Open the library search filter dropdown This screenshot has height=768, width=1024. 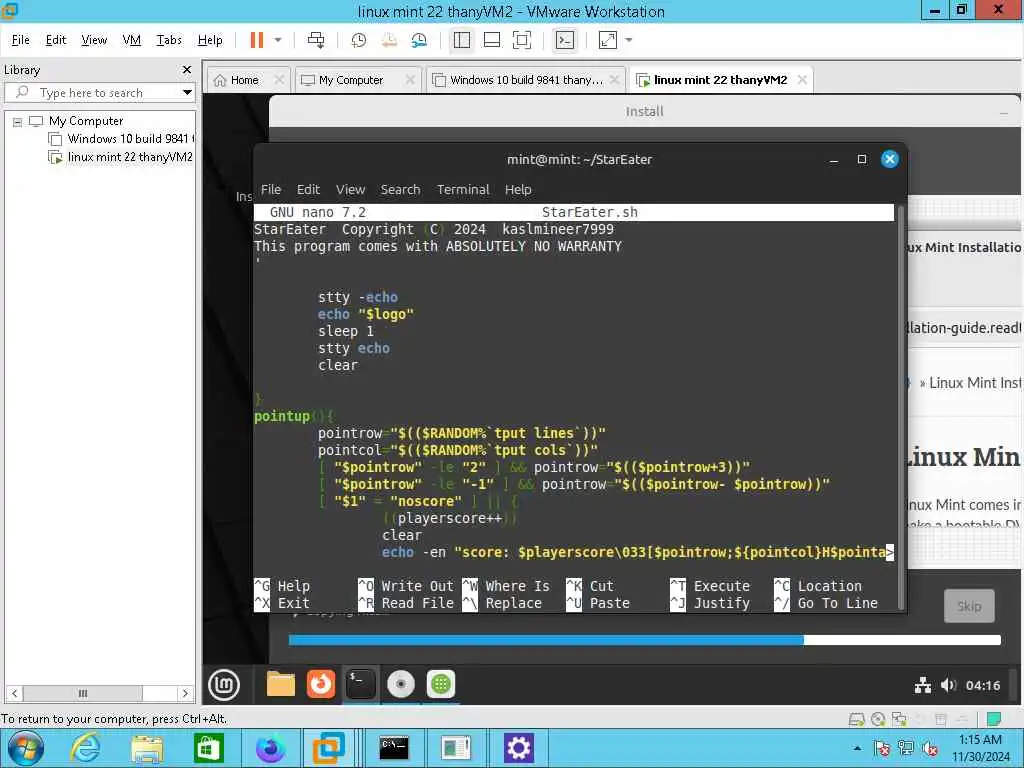pos(187,93)
